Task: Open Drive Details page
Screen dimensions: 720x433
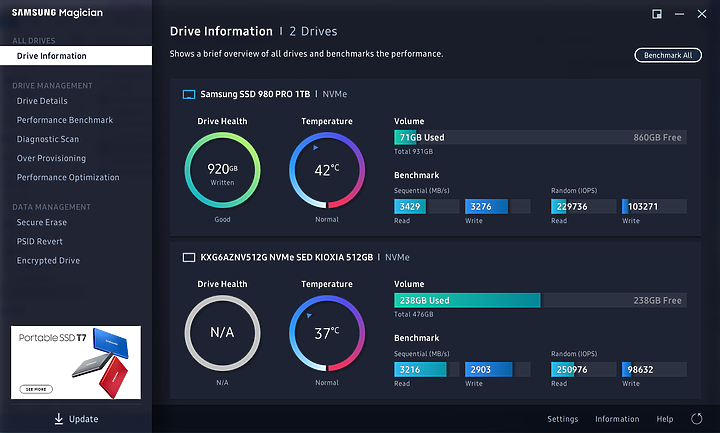Action: 42,101
